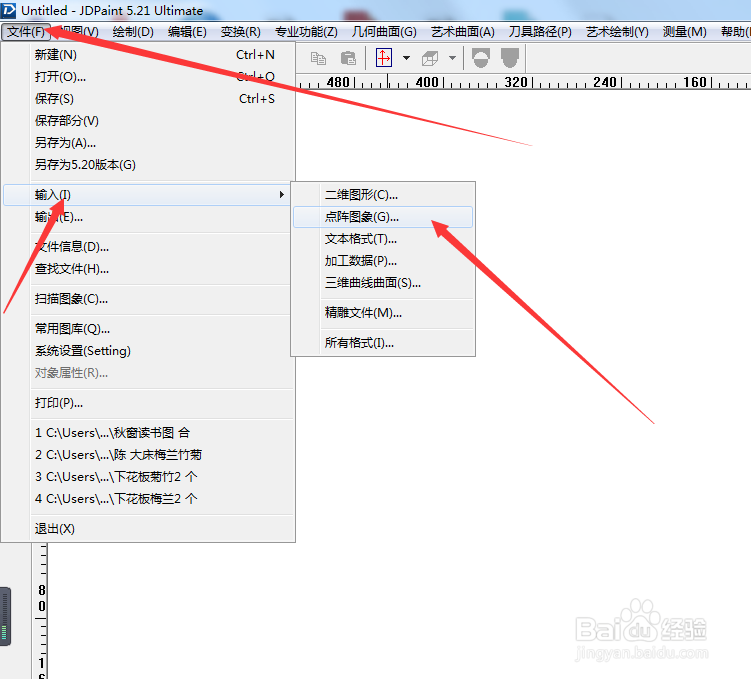Open the 测量(M) menu

click(684, 32)
